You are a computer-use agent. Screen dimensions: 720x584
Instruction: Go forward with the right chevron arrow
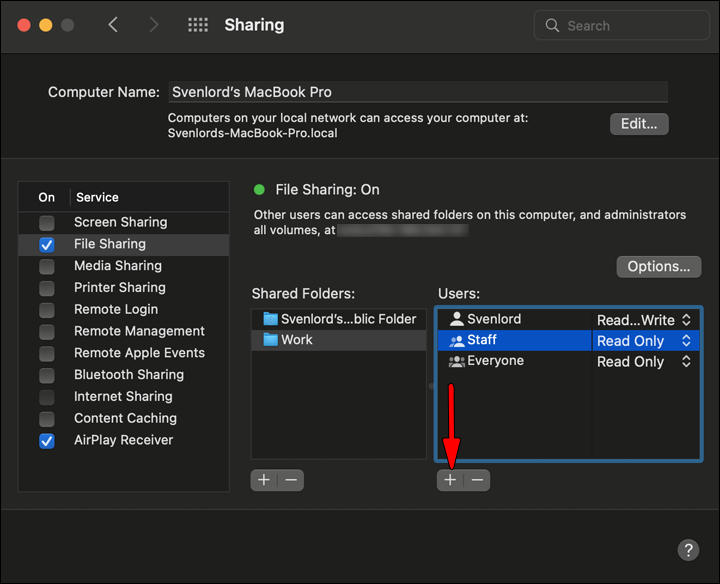(x=153, y=25)
